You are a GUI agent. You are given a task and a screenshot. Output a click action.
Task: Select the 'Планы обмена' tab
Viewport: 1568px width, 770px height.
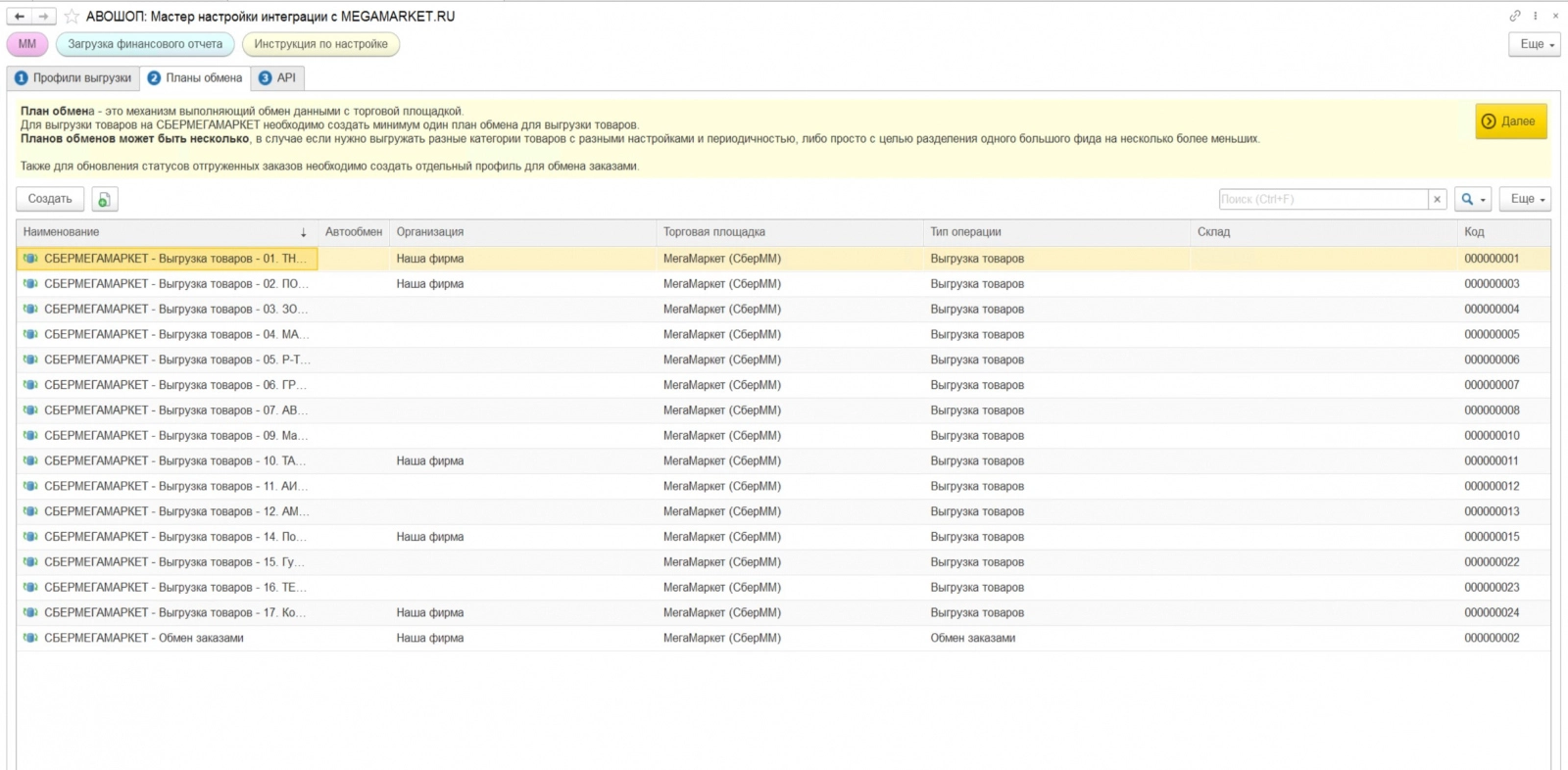pyautogui.click(x=195, y=78)
